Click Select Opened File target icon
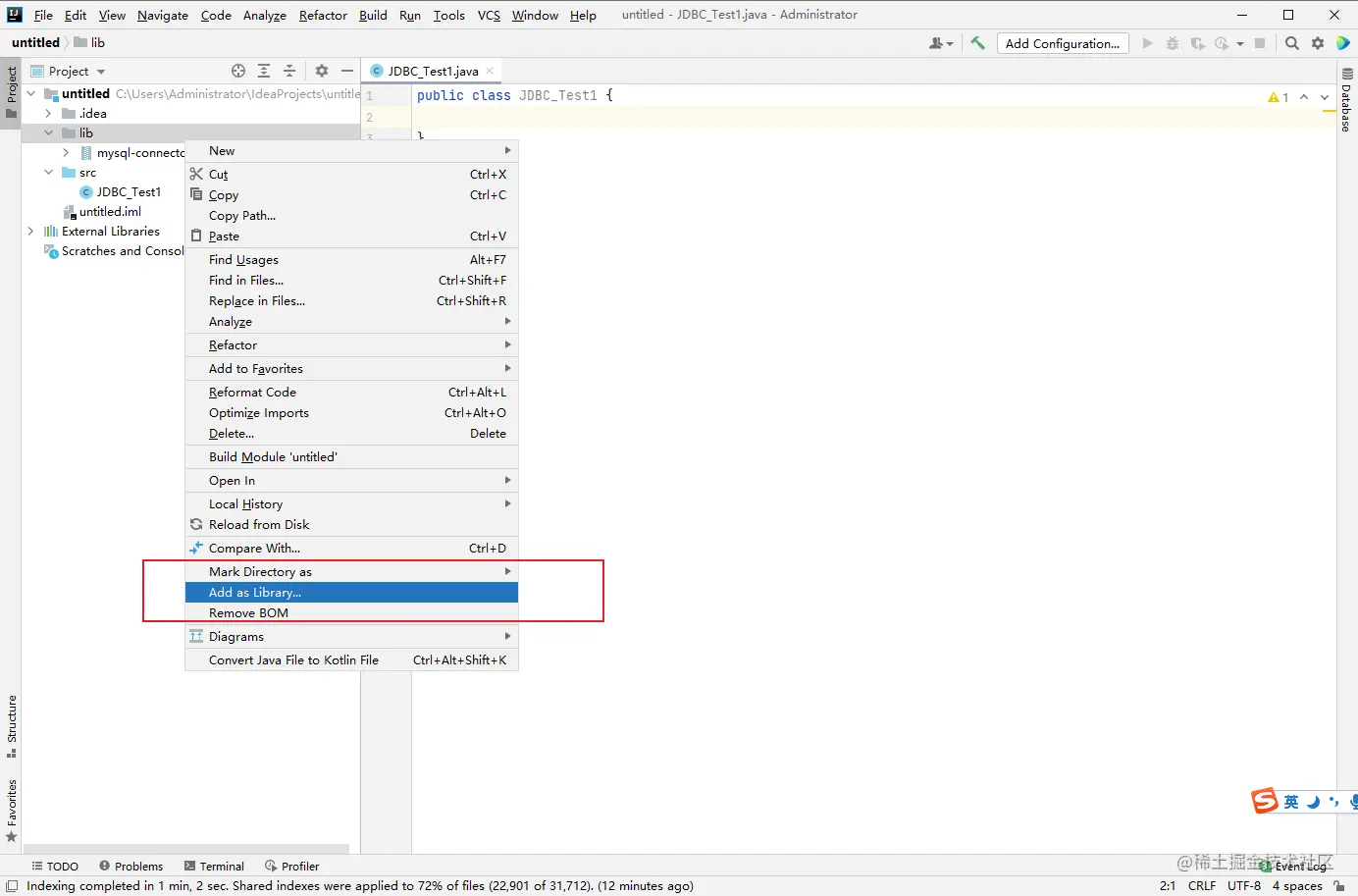The width and height of the screenshot is (1358, 896). pyautogui.click(x=238, y=71)
